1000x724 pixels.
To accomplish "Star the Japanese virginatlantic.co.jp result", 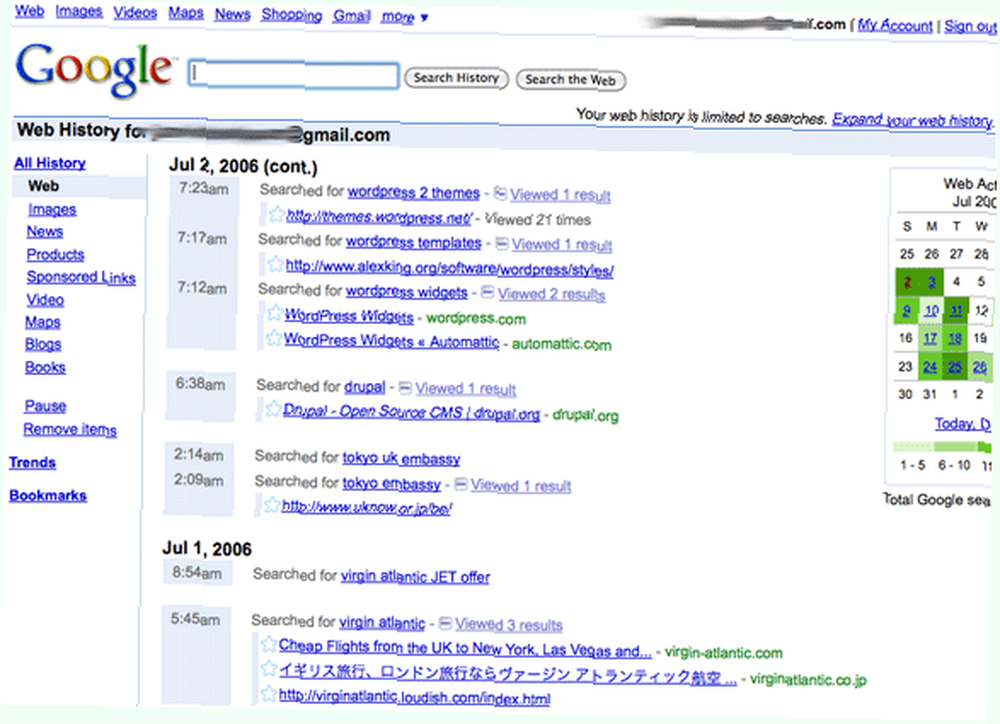I will coord(269,669).
